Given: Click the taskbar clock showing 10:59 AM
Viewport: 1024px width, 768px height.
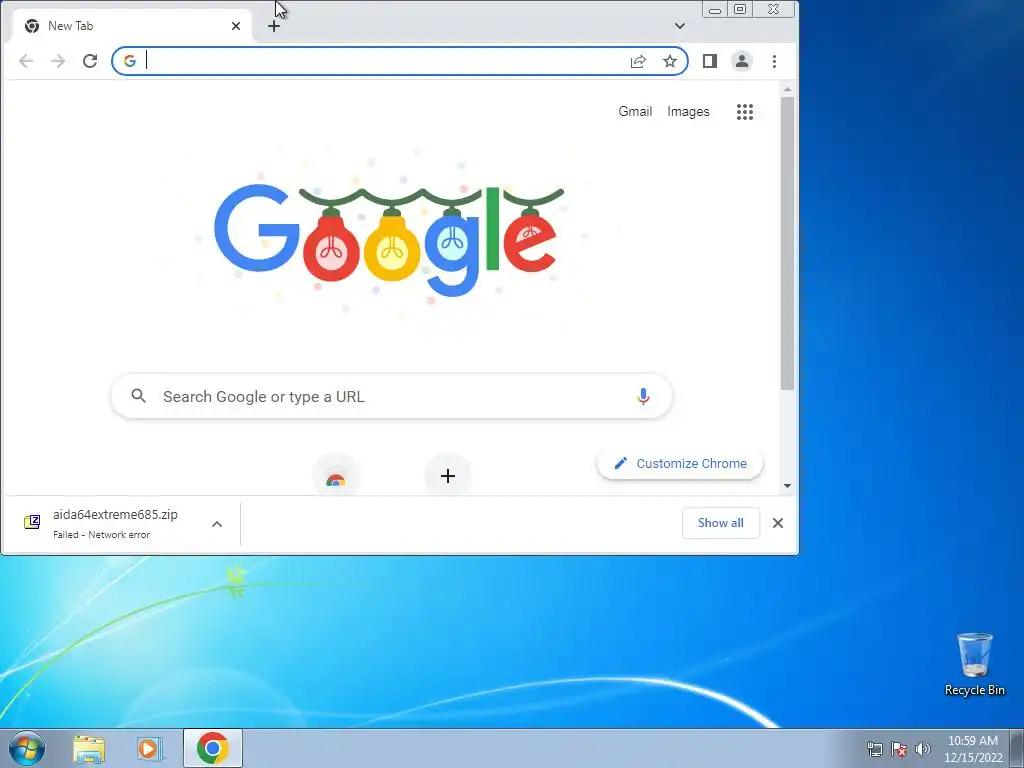Looking at the screenshot, I should tap(973, 749).
